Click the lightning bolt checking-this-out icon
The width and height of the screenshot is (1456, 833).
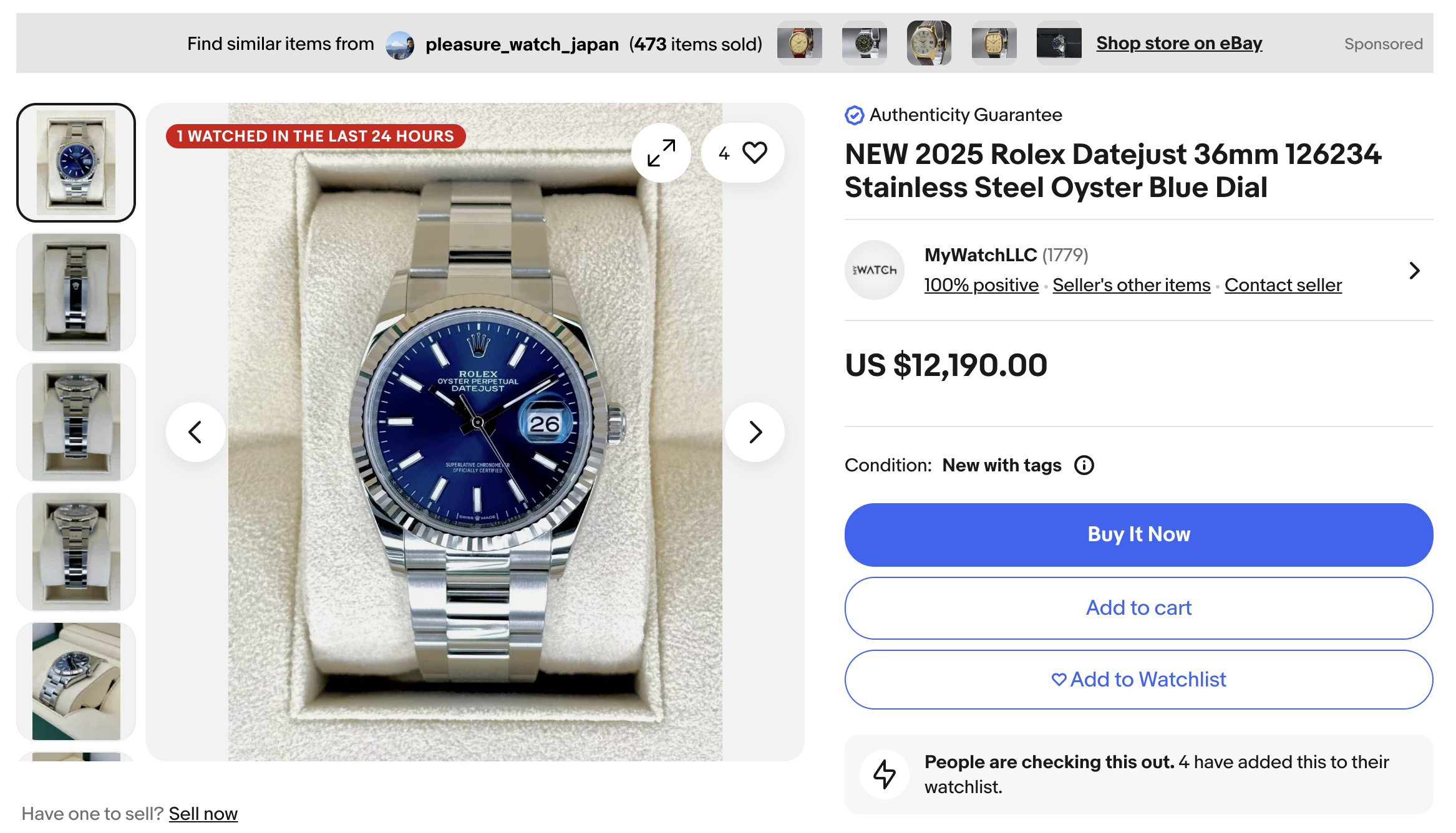(x=884, y=773)
